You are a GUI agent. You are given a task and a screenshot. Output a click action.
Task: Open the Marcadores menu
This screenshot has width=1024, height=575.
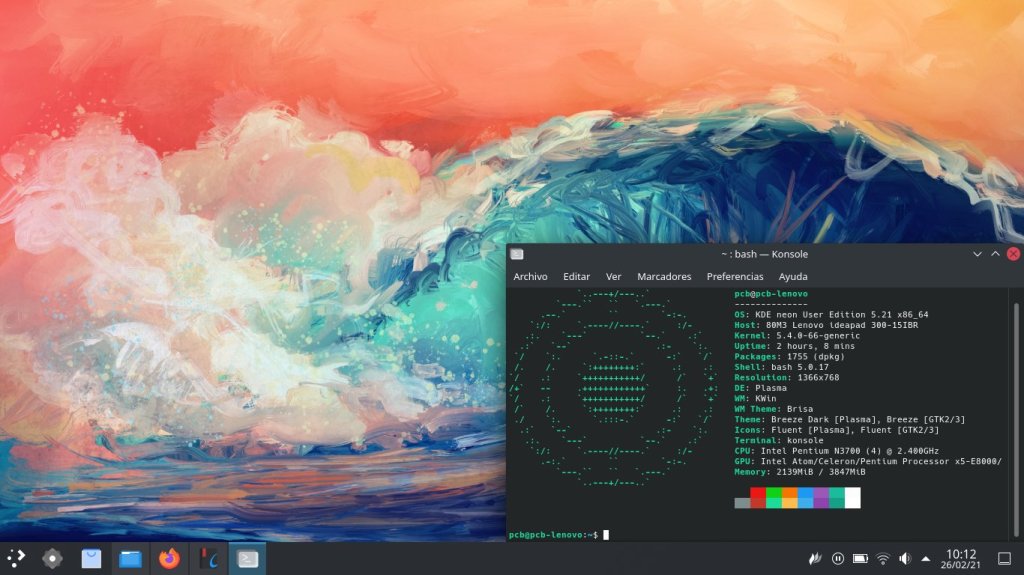(664, 276)
